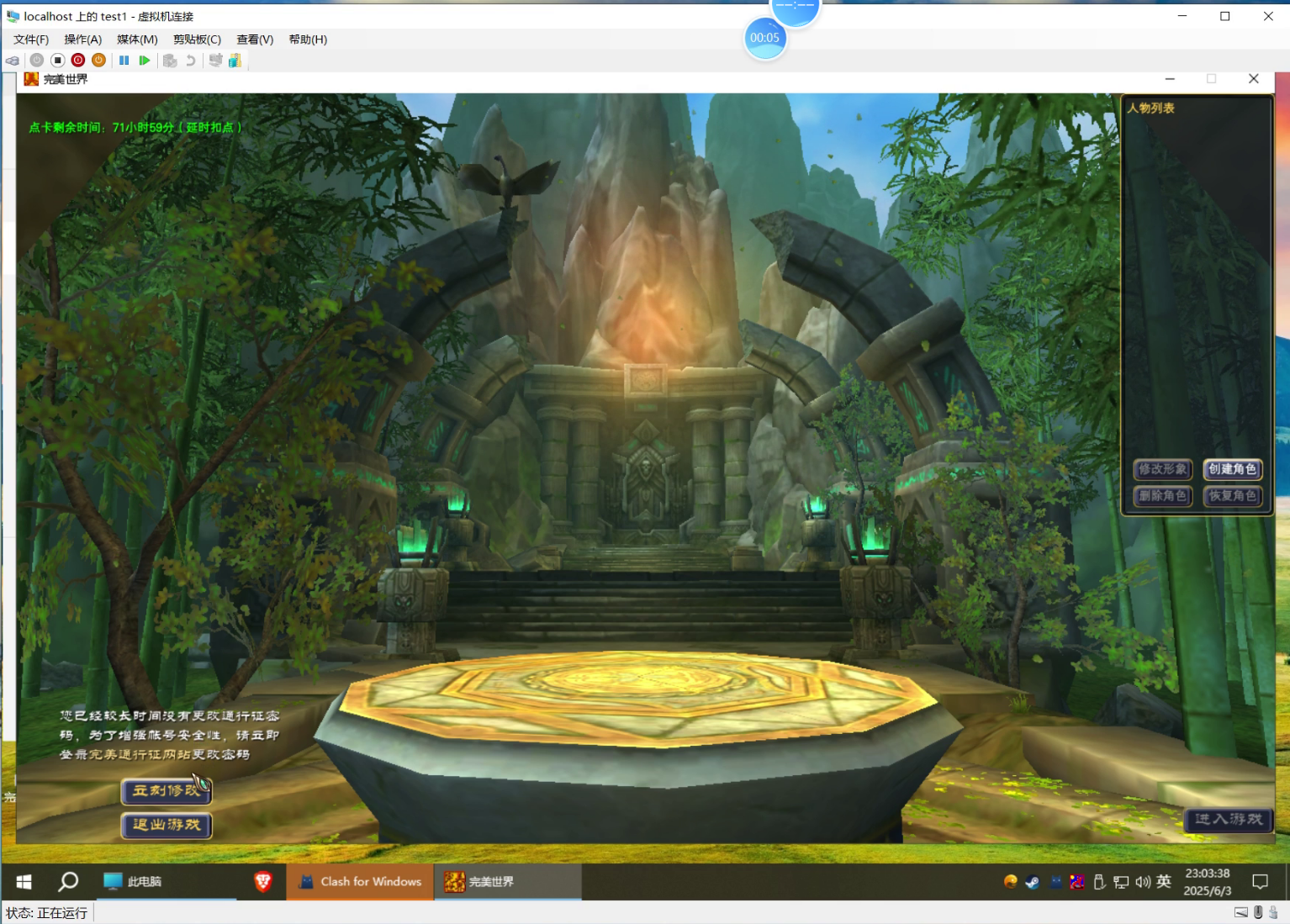The image size is (1290, 924).
Task: Open the 剪贴板(C) menu
Action: [x=197, y=40]
